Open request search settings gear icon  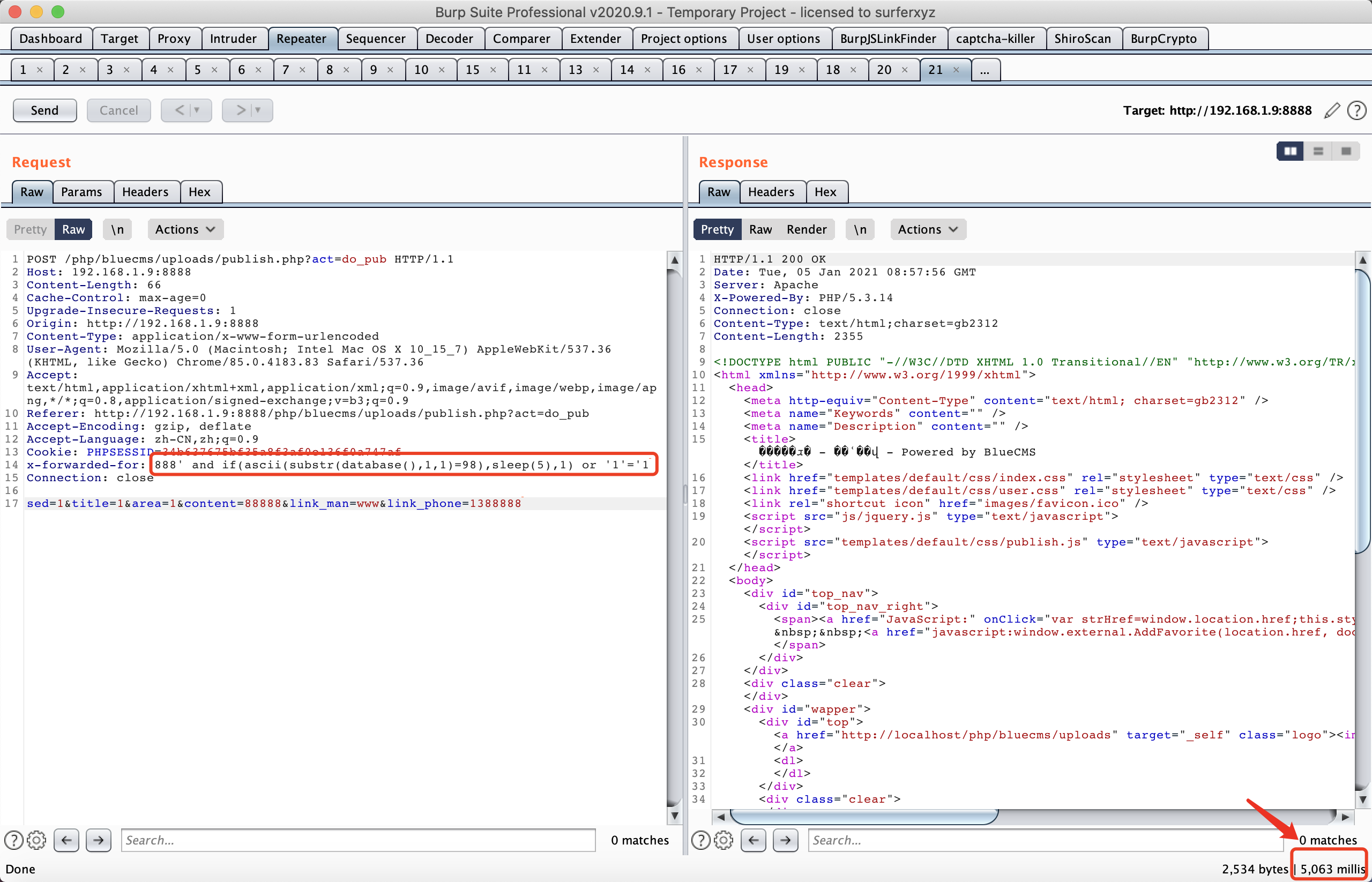coord(36,840)
